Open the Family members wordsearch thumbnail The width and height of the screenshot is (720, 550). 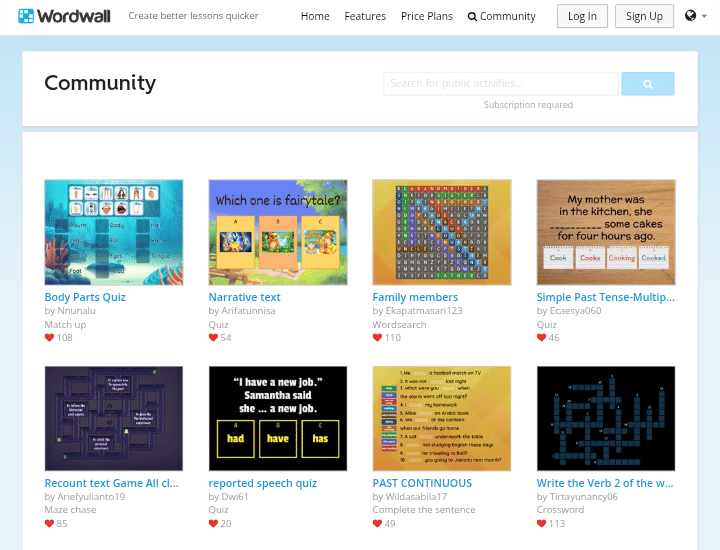tap(442, 232)
